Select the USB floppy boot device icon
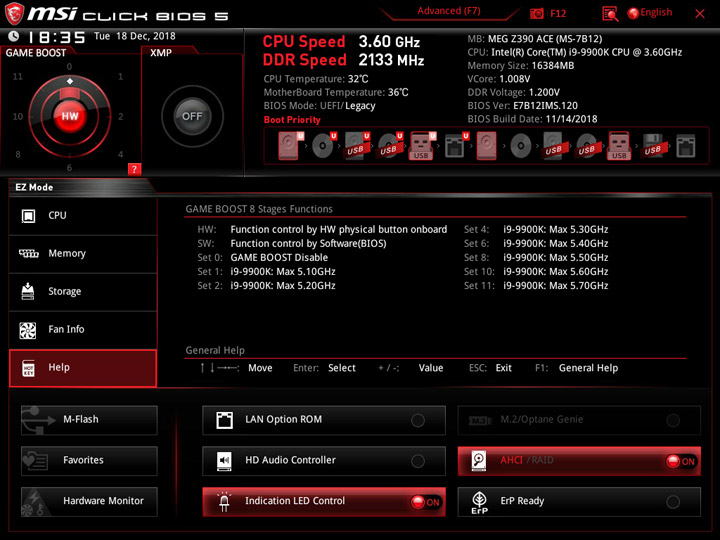 (653, 146)
